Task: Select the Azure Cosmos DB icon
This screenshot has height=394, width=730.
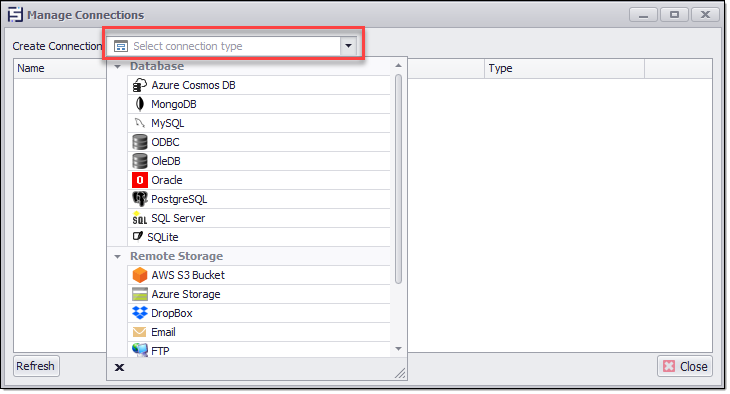Action: point(139,85)
